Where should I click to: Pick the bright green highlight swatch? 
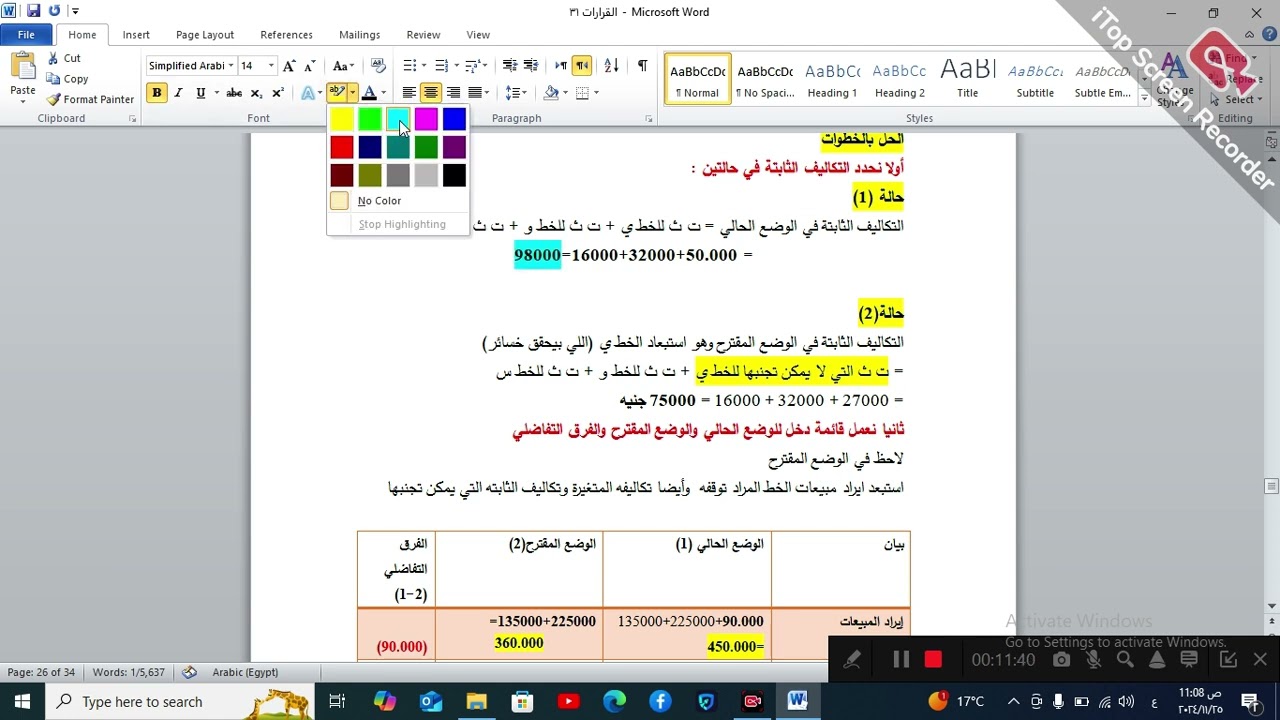tap(370, 120)
